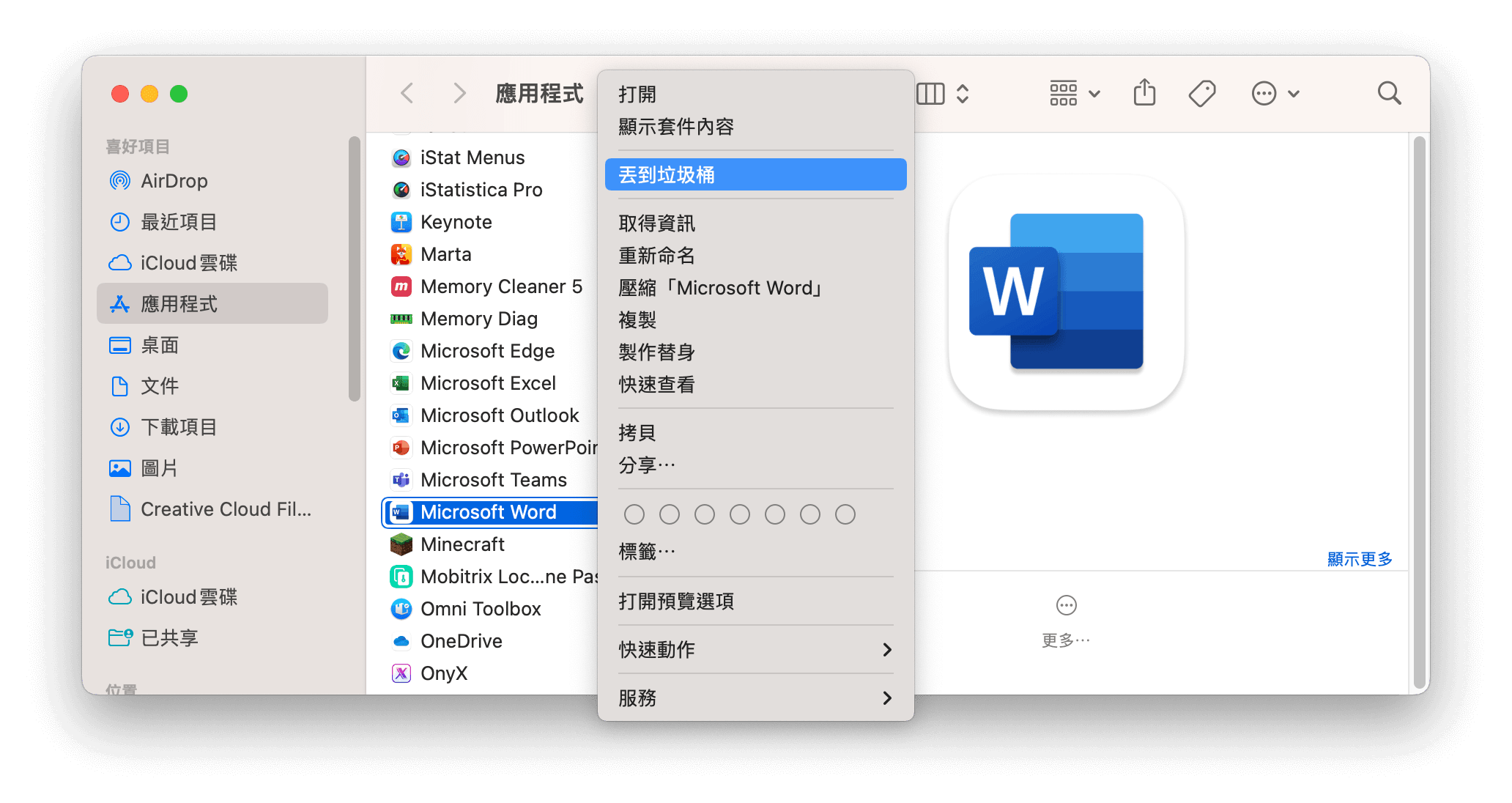The height and width of the screenshot is (803, 1512).
Task: Open AirDrop in the sidebar
Action: coord(212,181)
